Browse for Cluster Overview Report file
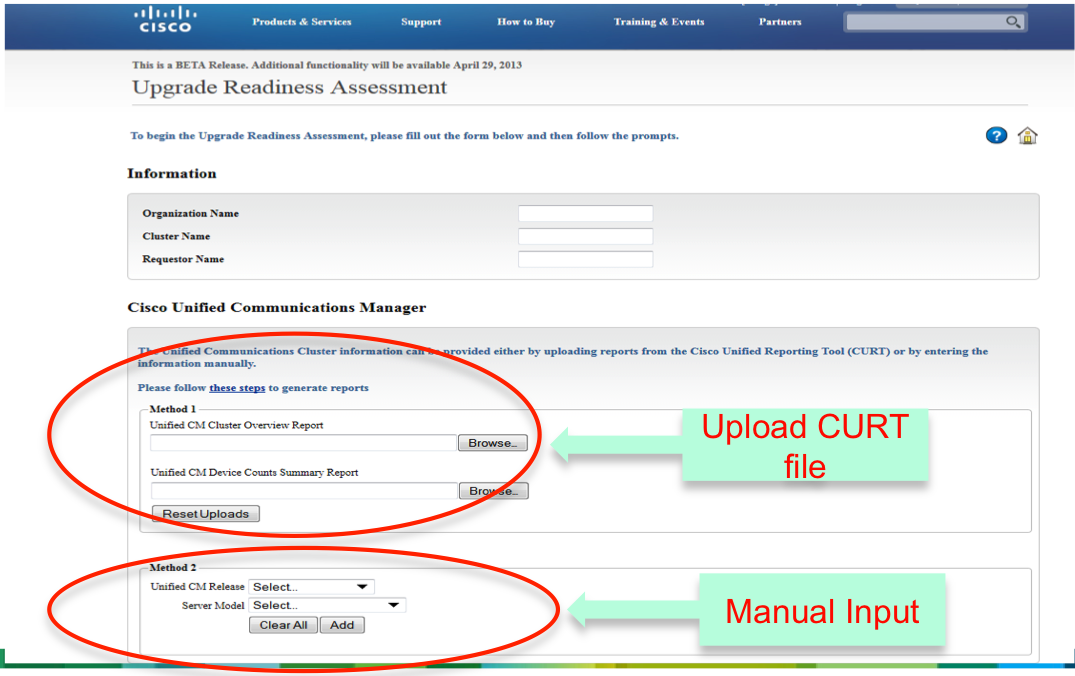 pyautogui.click(x=492, y=443)
